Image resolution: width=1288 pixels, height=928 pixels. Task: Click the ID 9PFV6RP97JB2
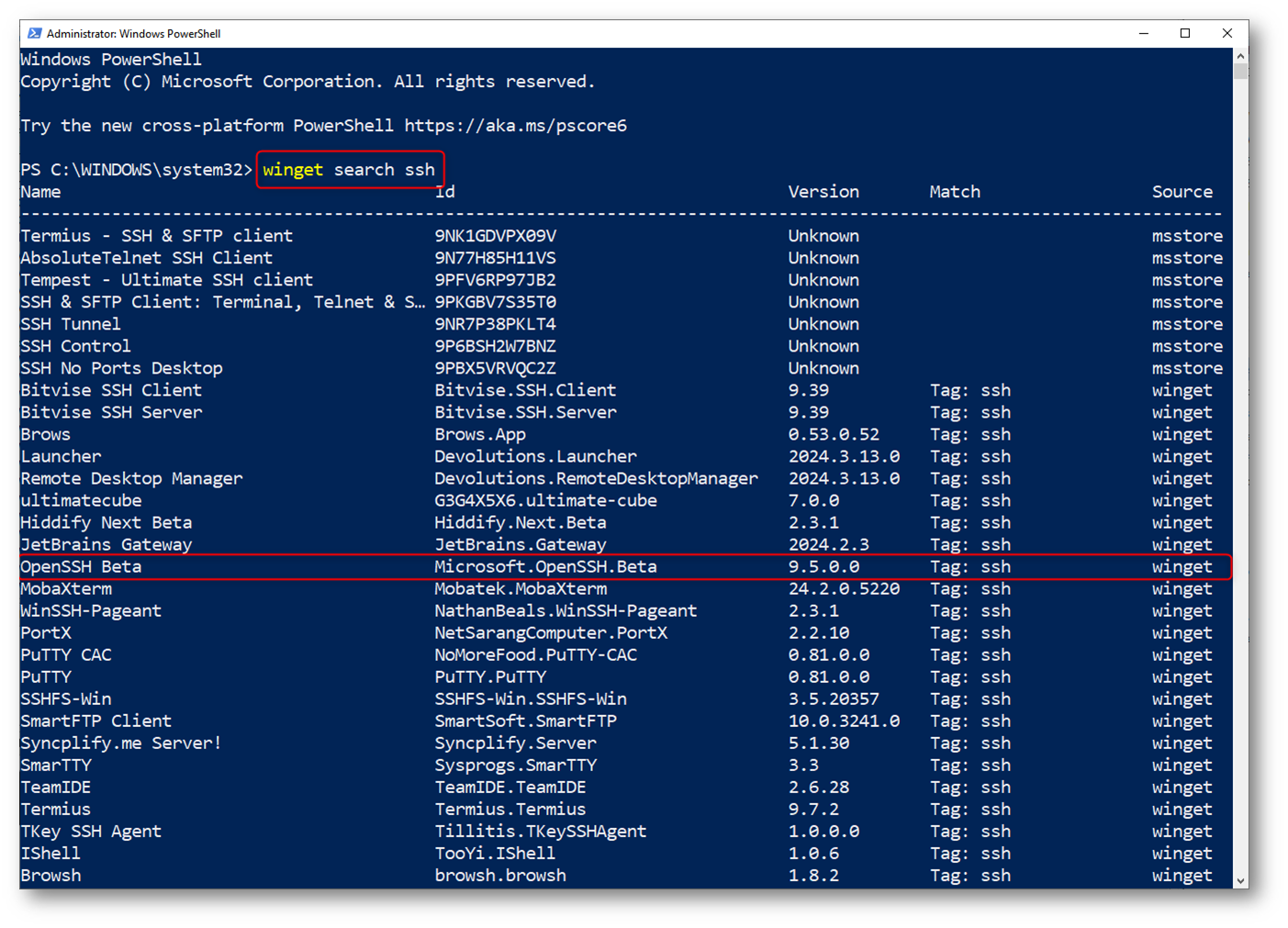tap(496, 280)
